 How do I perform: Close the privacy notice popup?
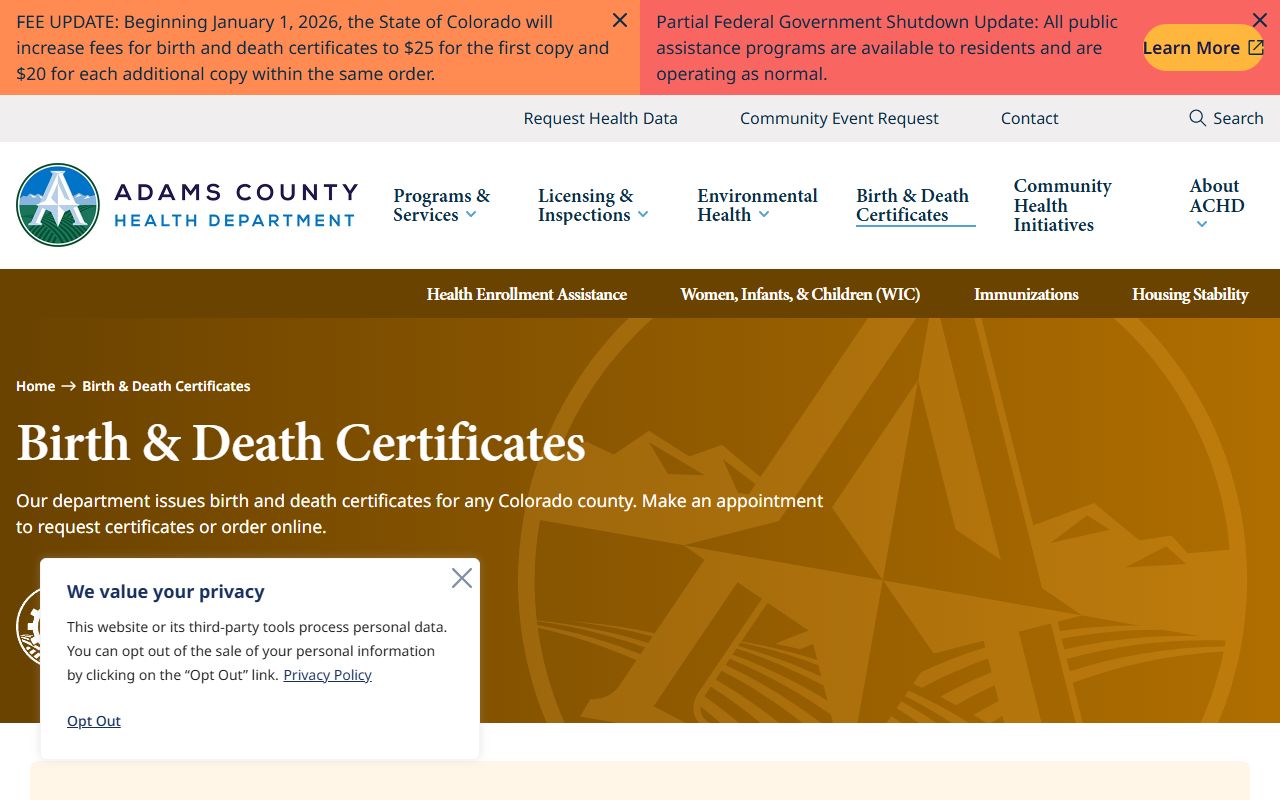pos(461,578)
